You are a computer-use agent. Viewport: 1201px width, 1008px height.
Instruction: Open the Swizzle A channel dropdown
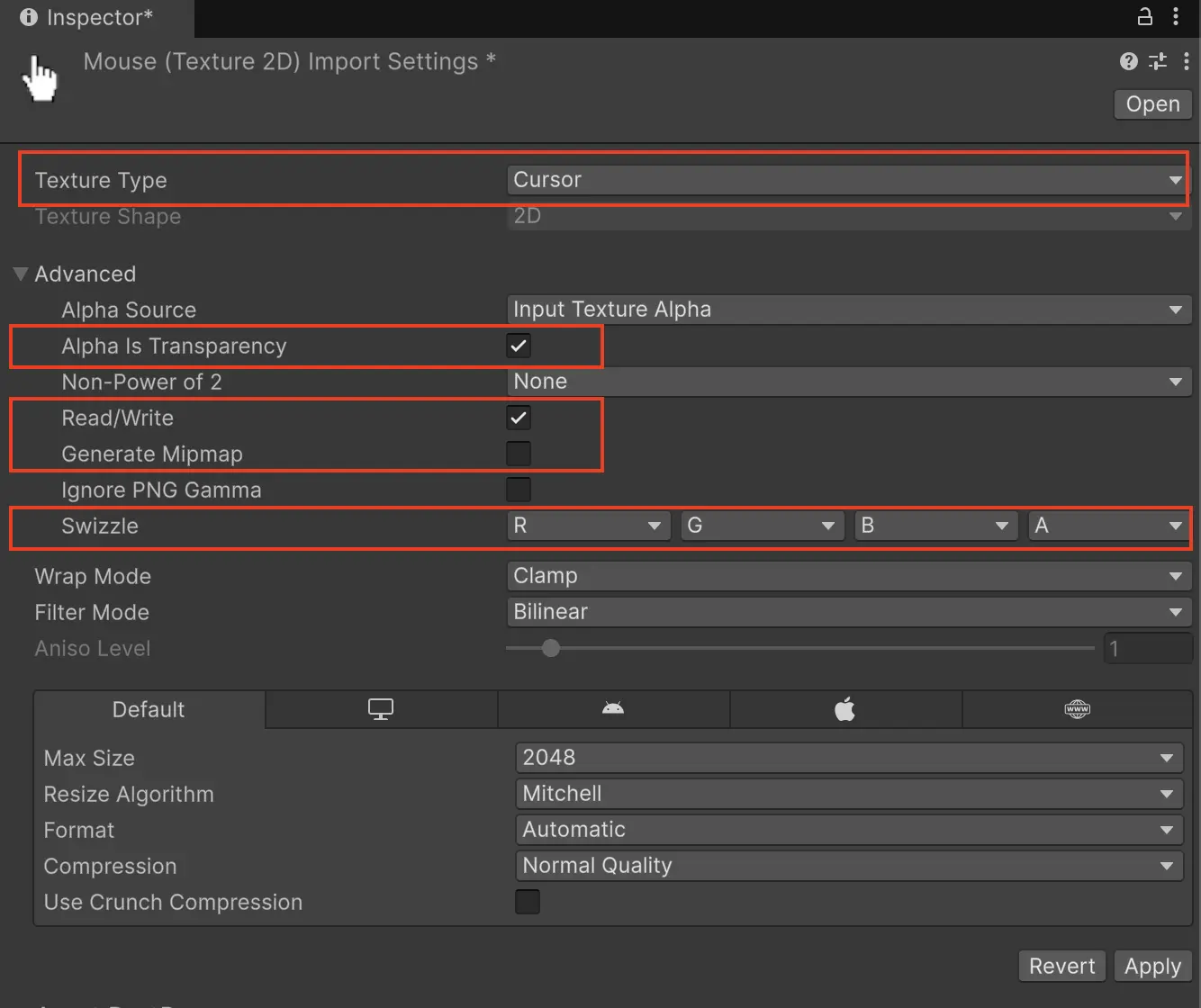[x=1110, y=526]
